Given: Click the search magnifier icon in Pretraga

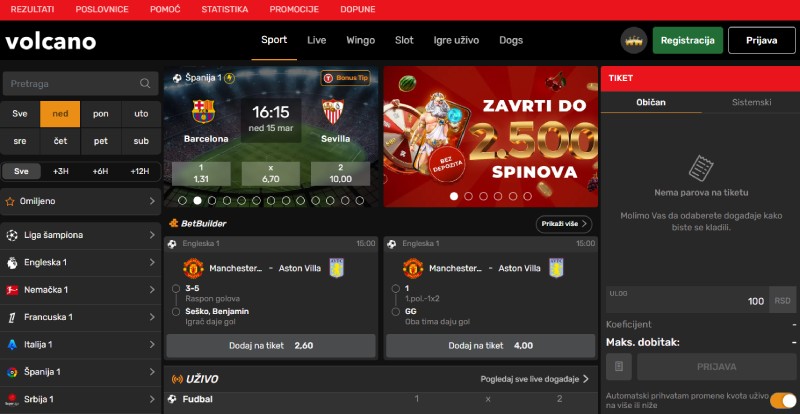Looking at the screenshot, I should tap(145, 84).
